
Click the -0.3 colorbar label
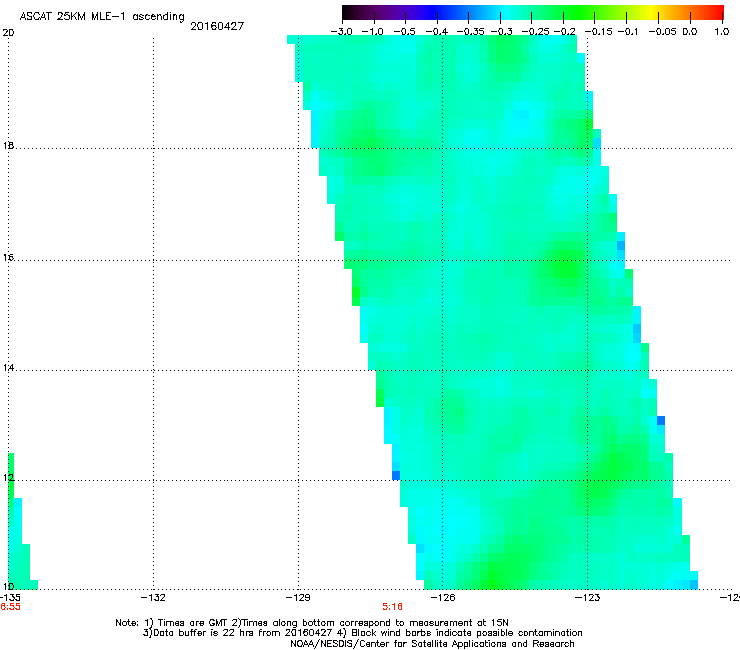[501, 32]
